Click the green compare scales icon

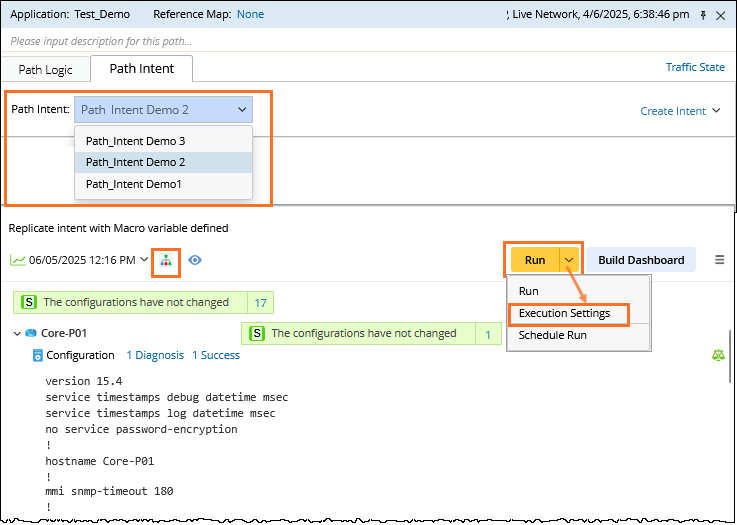click(x=718, y=355)
